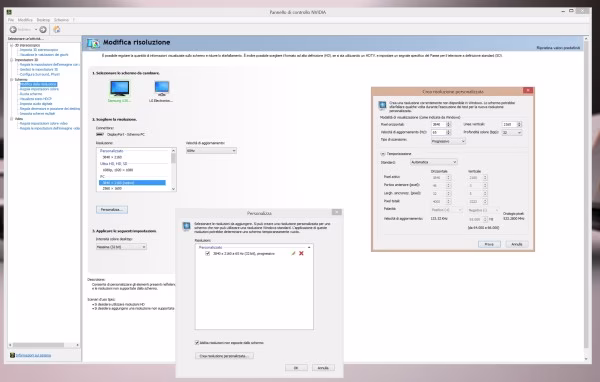Screen dimensions: 600x382
Task: Select 'Imposta audio digitale' tree item
Action: [x=36, y=104]
